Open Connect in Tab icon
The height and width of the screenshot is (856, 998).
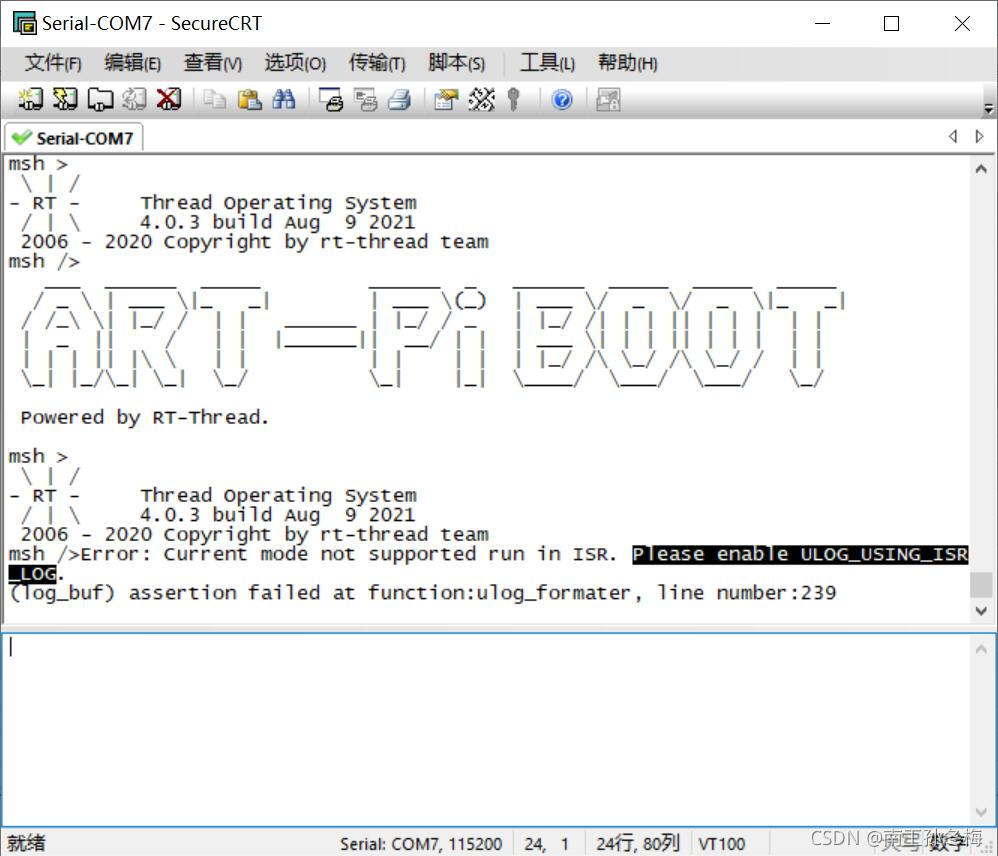100,99
